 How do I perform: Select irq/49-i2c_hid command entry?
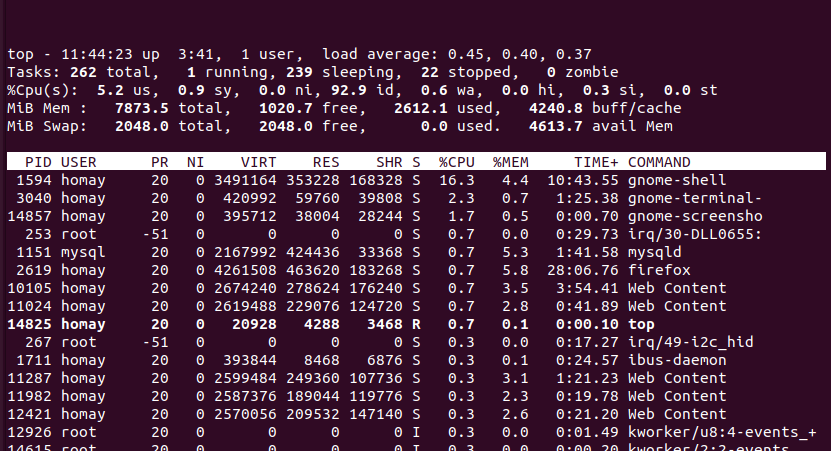(690, 342)
